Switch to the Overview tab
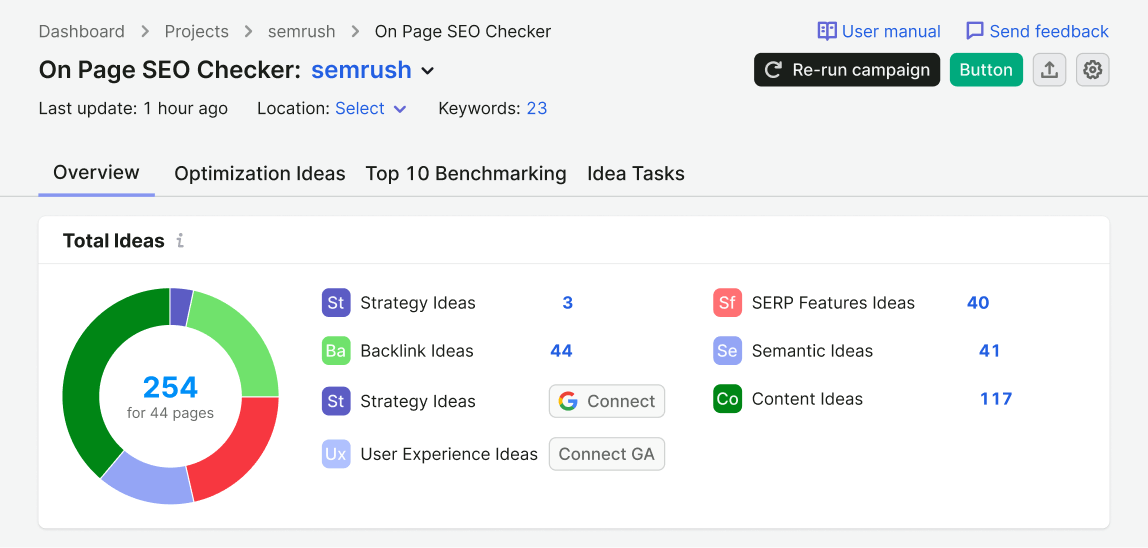Image resolution: width=1148 pixels, height=548 pixels. pos(97,173)
